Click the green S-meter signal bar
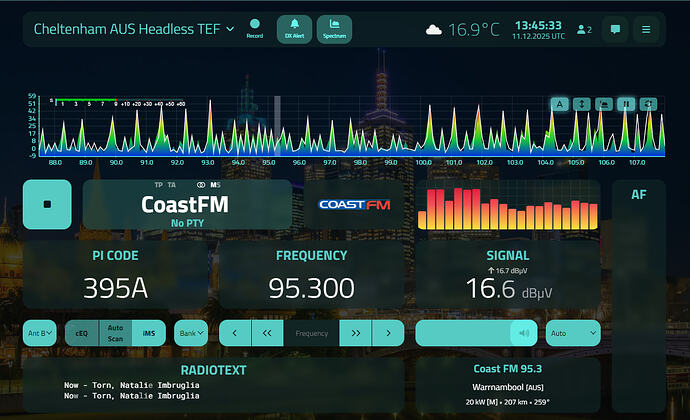690x420 pixels. tap(85, 100)
